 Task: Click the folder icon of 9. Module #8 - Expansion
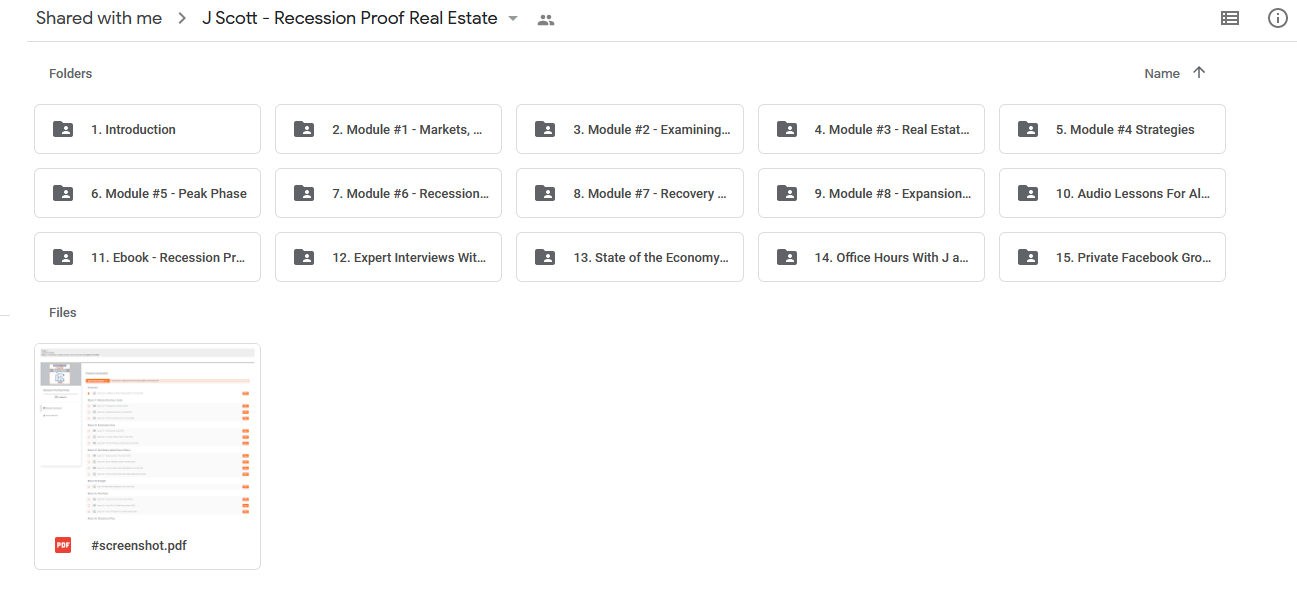point(787,193)
